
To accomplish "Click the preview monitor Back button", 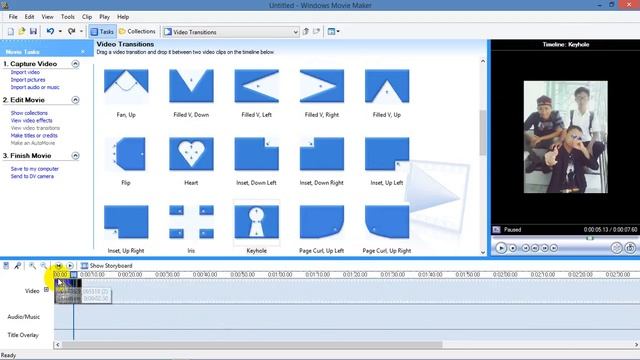I will pyautogui.click(x=526, y=248).
